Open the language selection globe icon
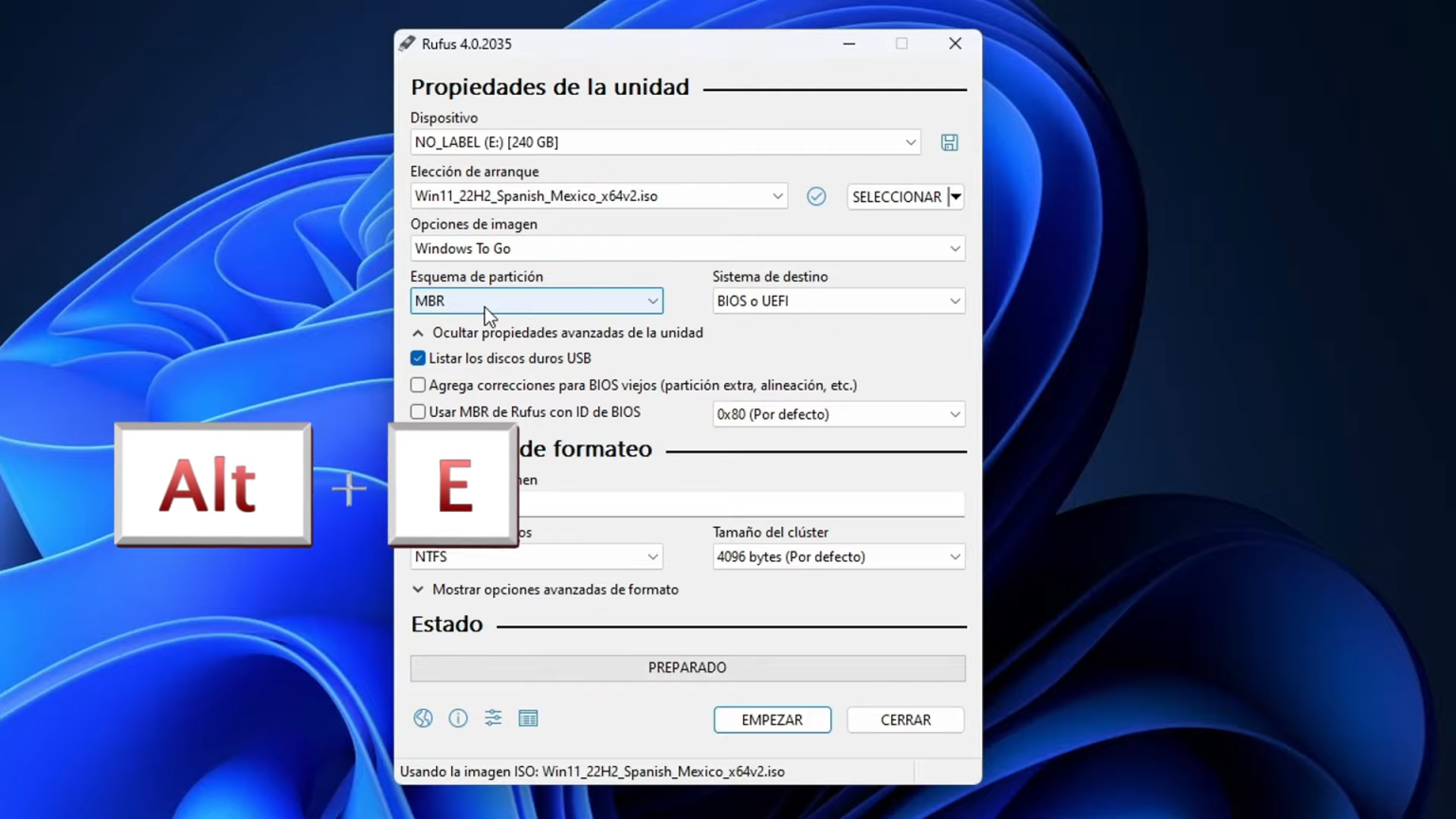This screenshot has width=1456, height=819. (x=423, y=719)
